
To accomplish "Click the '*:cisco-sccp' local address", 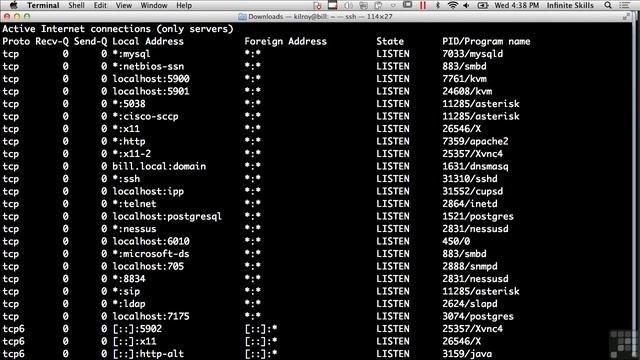I will pyautogui.click(x=146, y=116).
